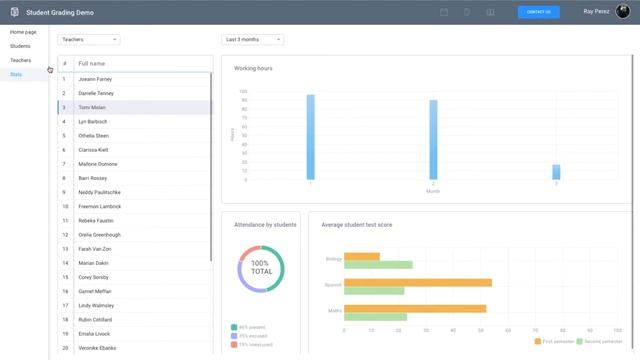Toggle the purple excused legend swatch

(234, 336)
